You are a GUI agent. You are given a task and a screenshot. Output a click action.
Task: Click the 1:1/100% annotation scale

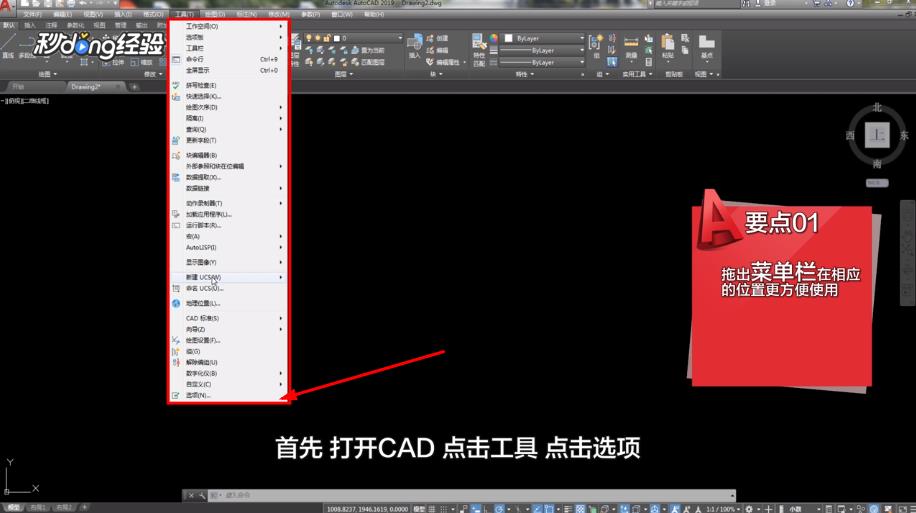pos(721,509)
